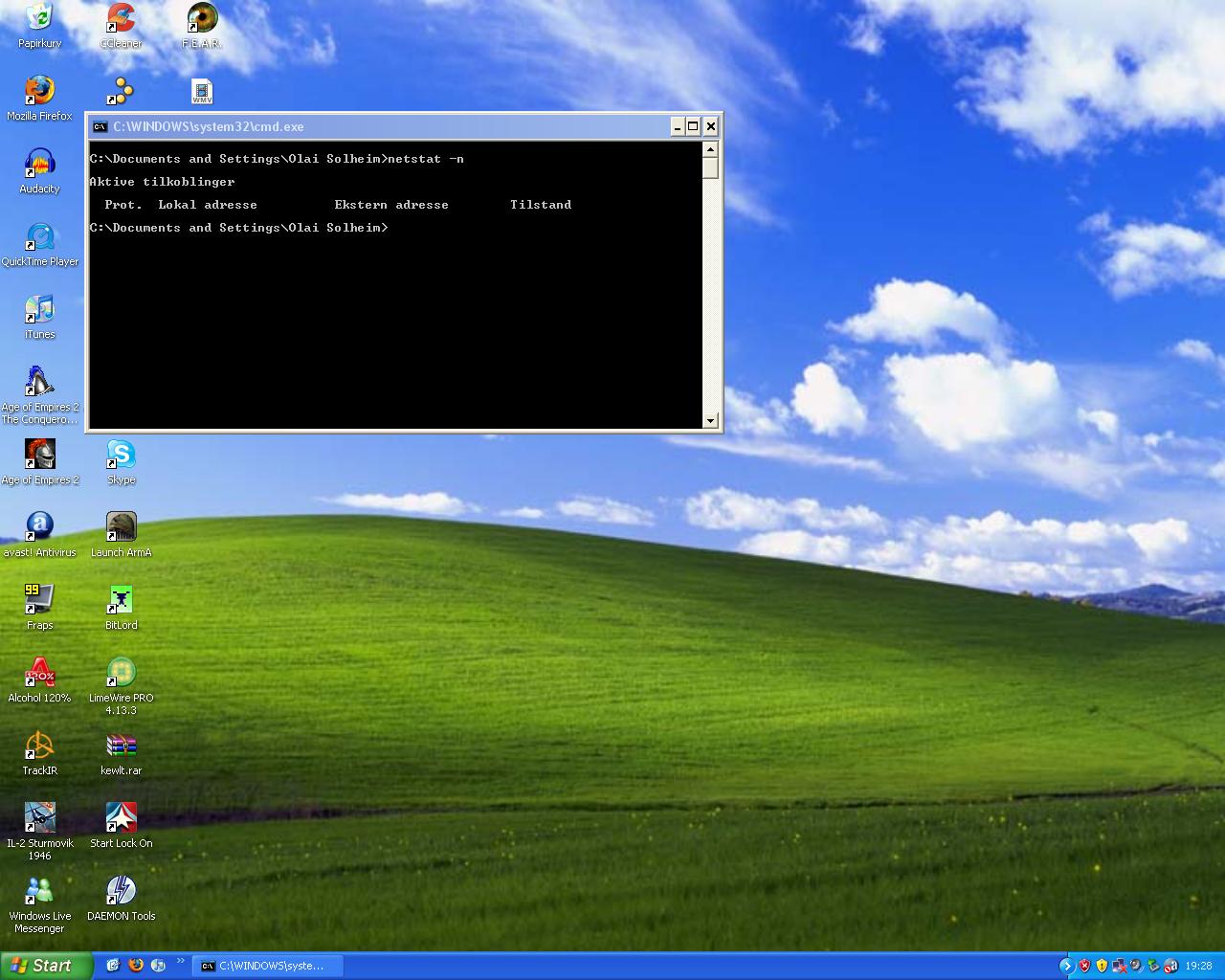Launch Firefox from the Quick Launch bar
The height and width of the screenshot is (980, 1225).
click(x=136, y=966)
